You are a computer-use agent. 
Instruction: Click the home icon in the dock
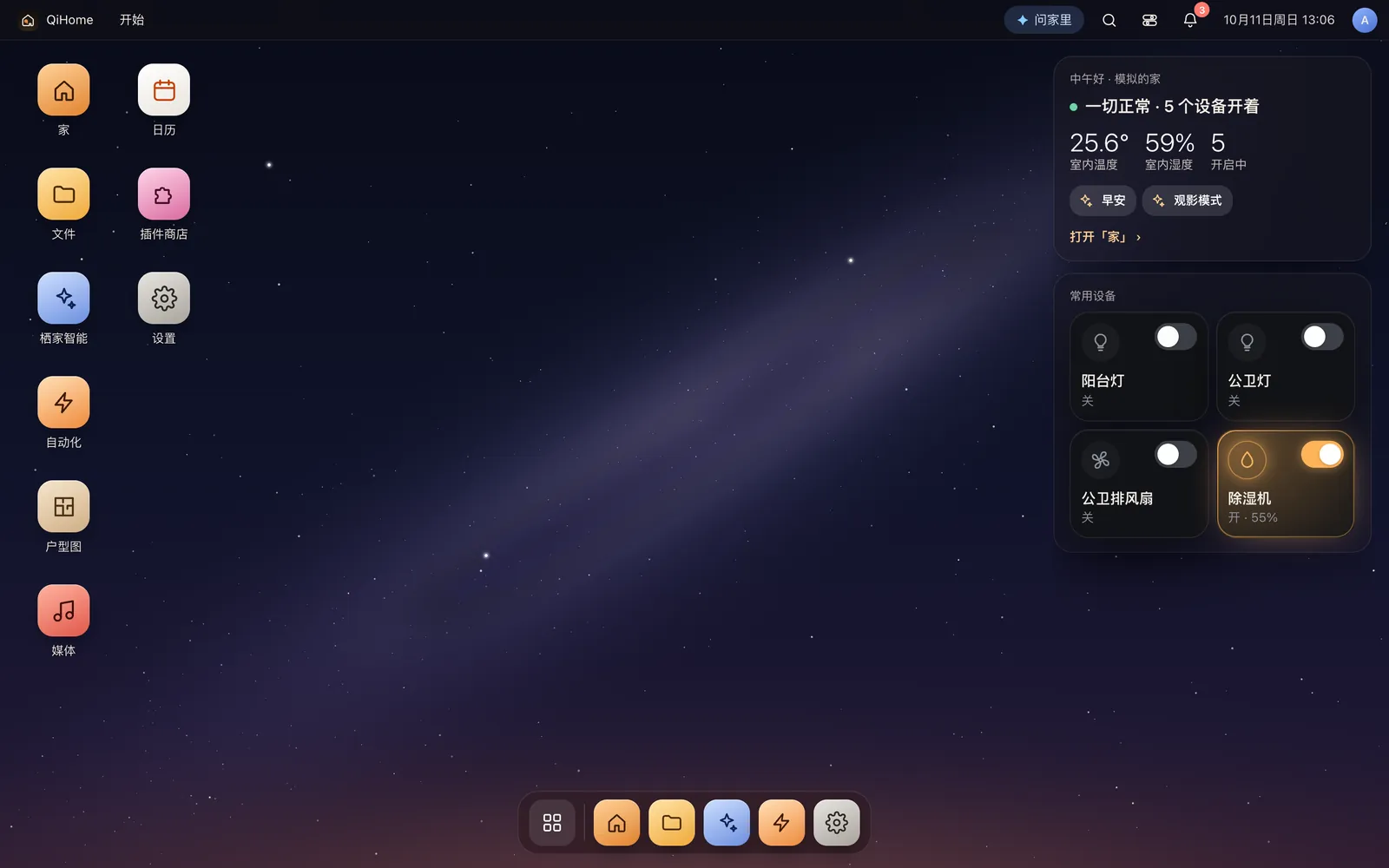(x=617, y=823)
